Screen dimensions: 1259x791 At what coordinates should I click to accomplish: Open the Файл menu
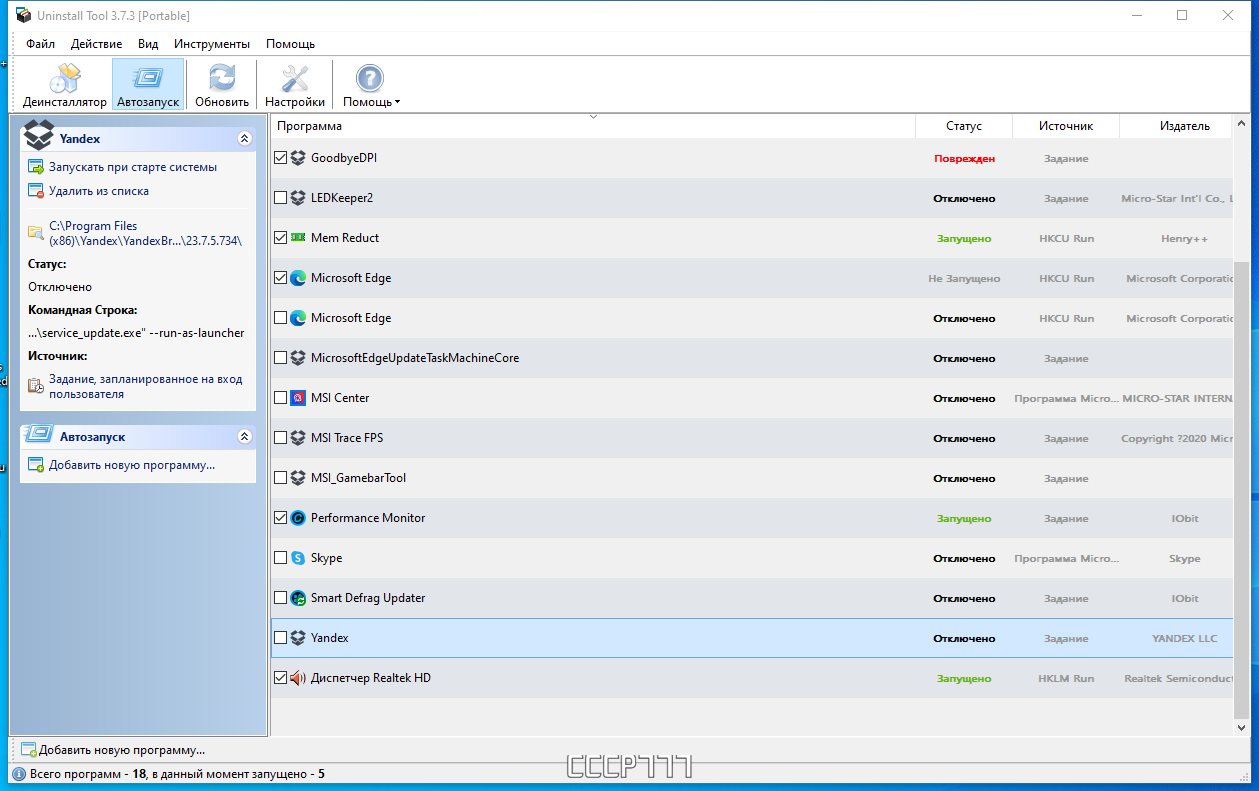pyautogui.click(x=41, y=44)
